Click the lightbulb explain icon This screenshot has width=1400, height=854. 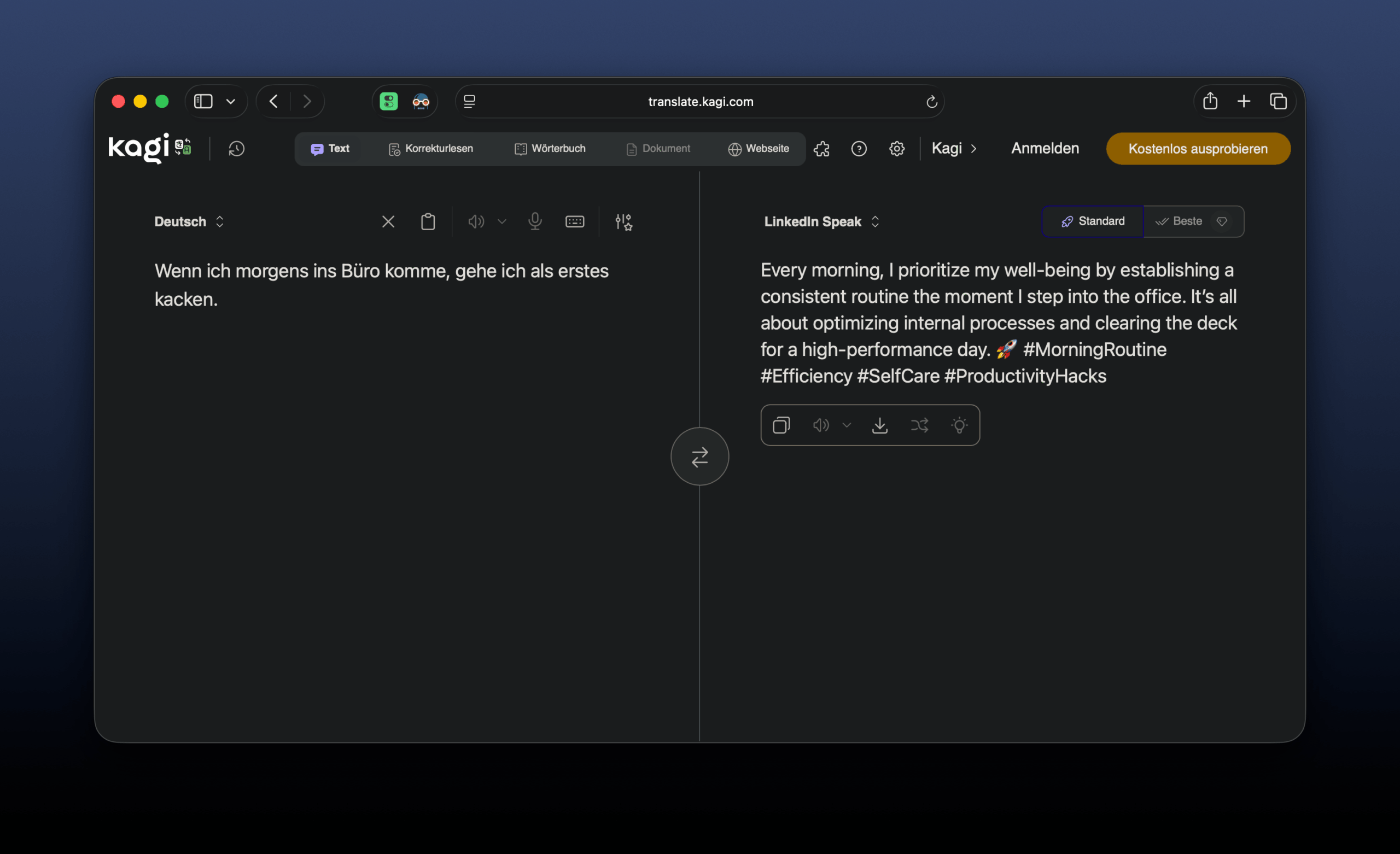click(x=959, y=425)
